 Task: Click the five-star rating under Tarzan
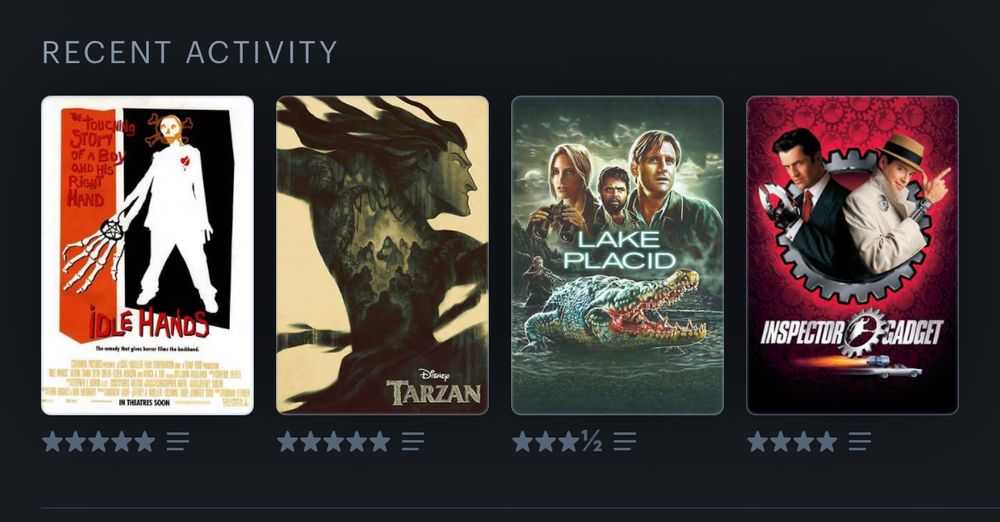coord(334,442)
